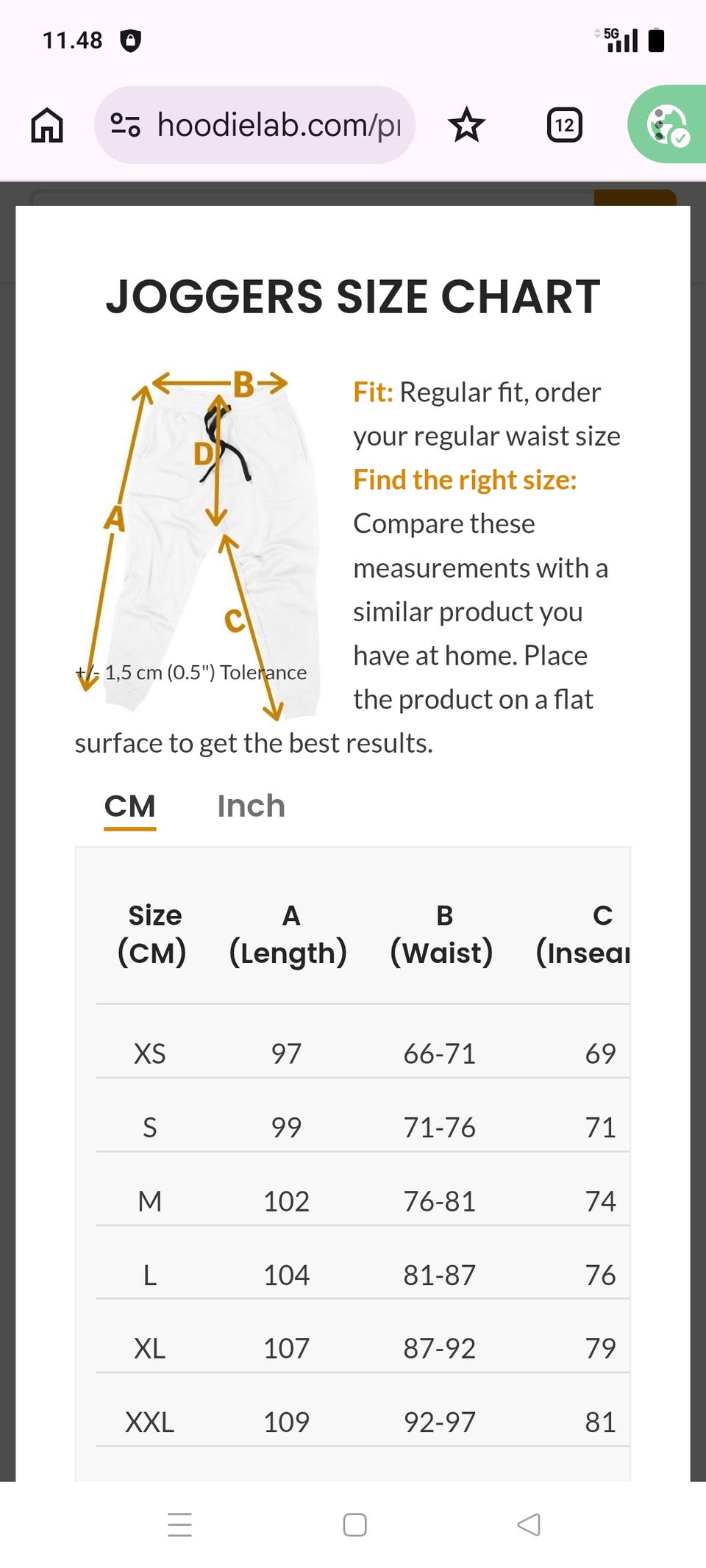
Task: Tap the joggers measurement diagram image
Action: [x=199, y=544]
